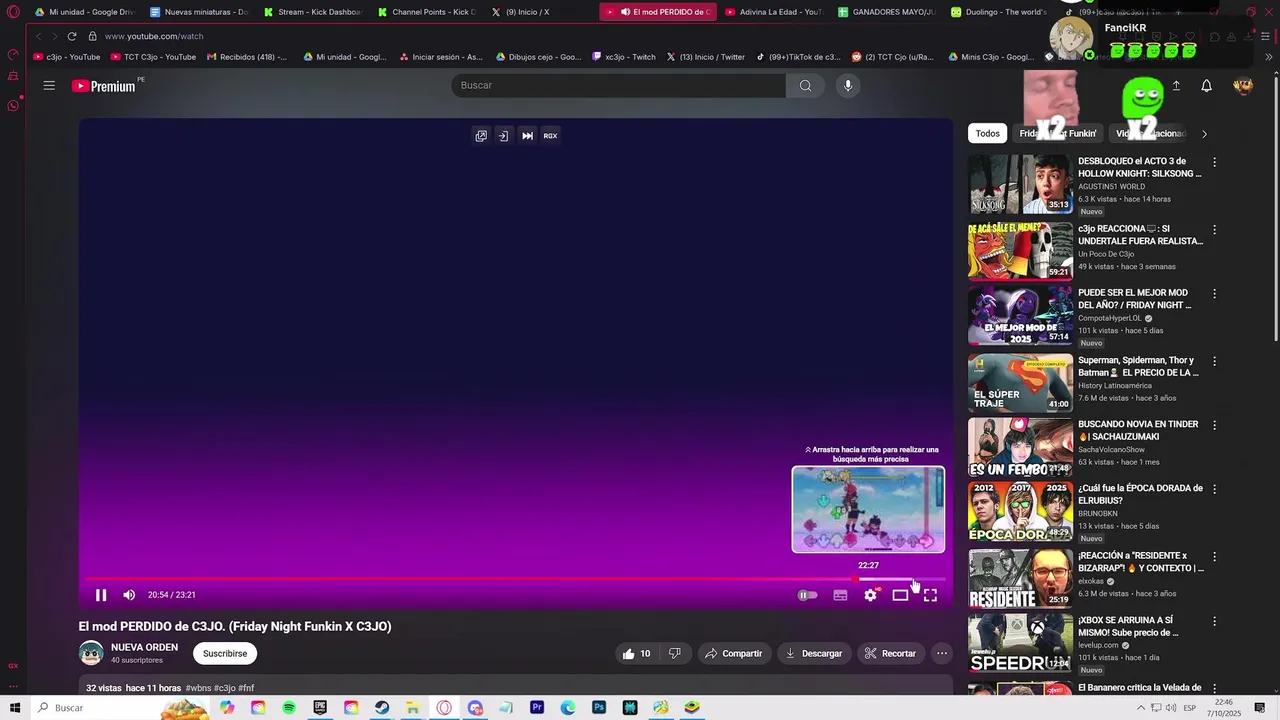Switch to GANADORES MAYO/JU browser tab
The height and width of the screenshot is (720, 1280).
coord(886,12)
